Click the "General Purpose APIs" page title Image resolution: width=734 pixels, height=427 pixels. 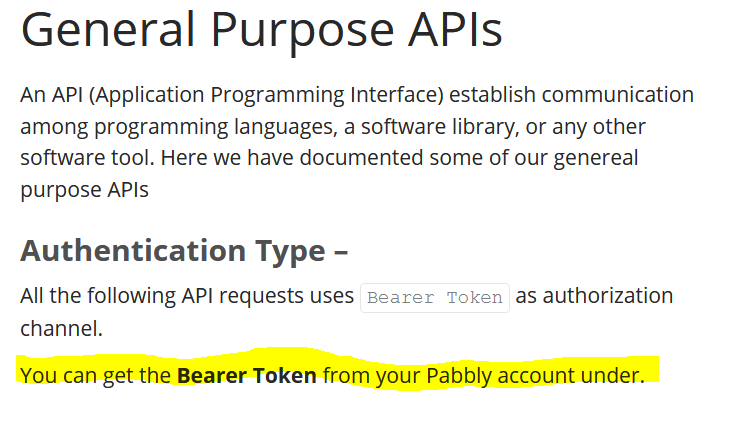point(261,32)
